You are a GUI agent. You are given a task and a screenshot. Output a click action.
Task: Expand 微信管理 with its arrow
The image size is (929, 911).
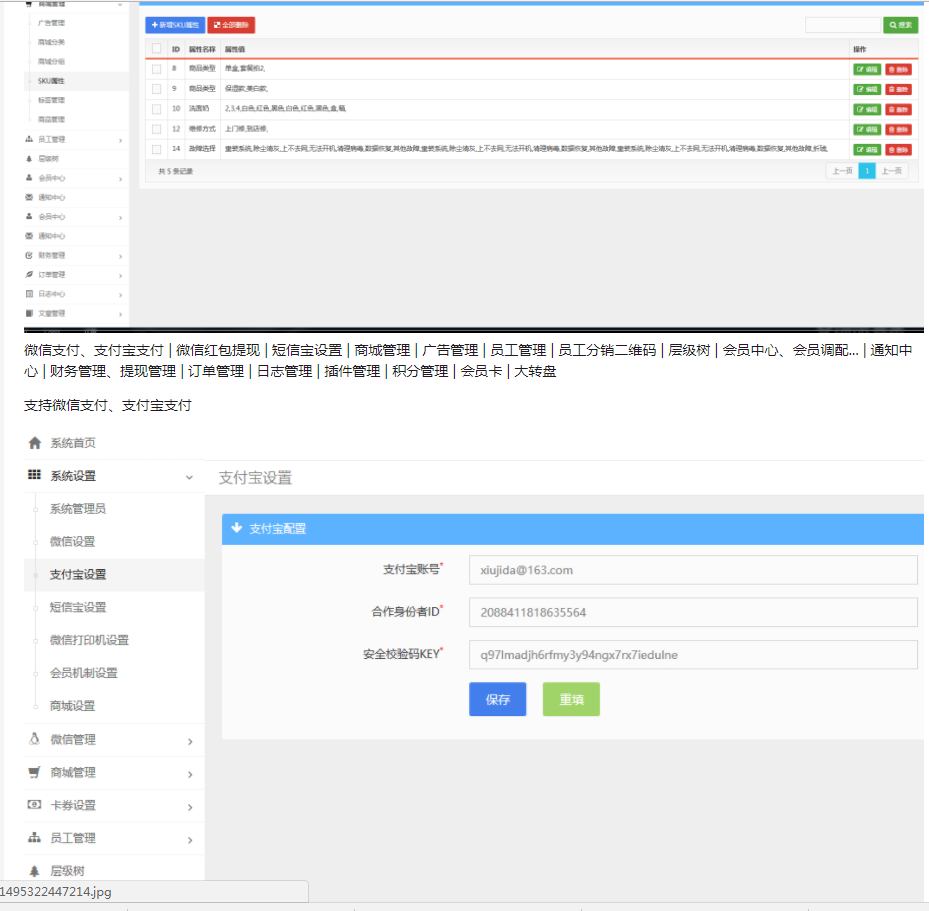coord(189,741)
